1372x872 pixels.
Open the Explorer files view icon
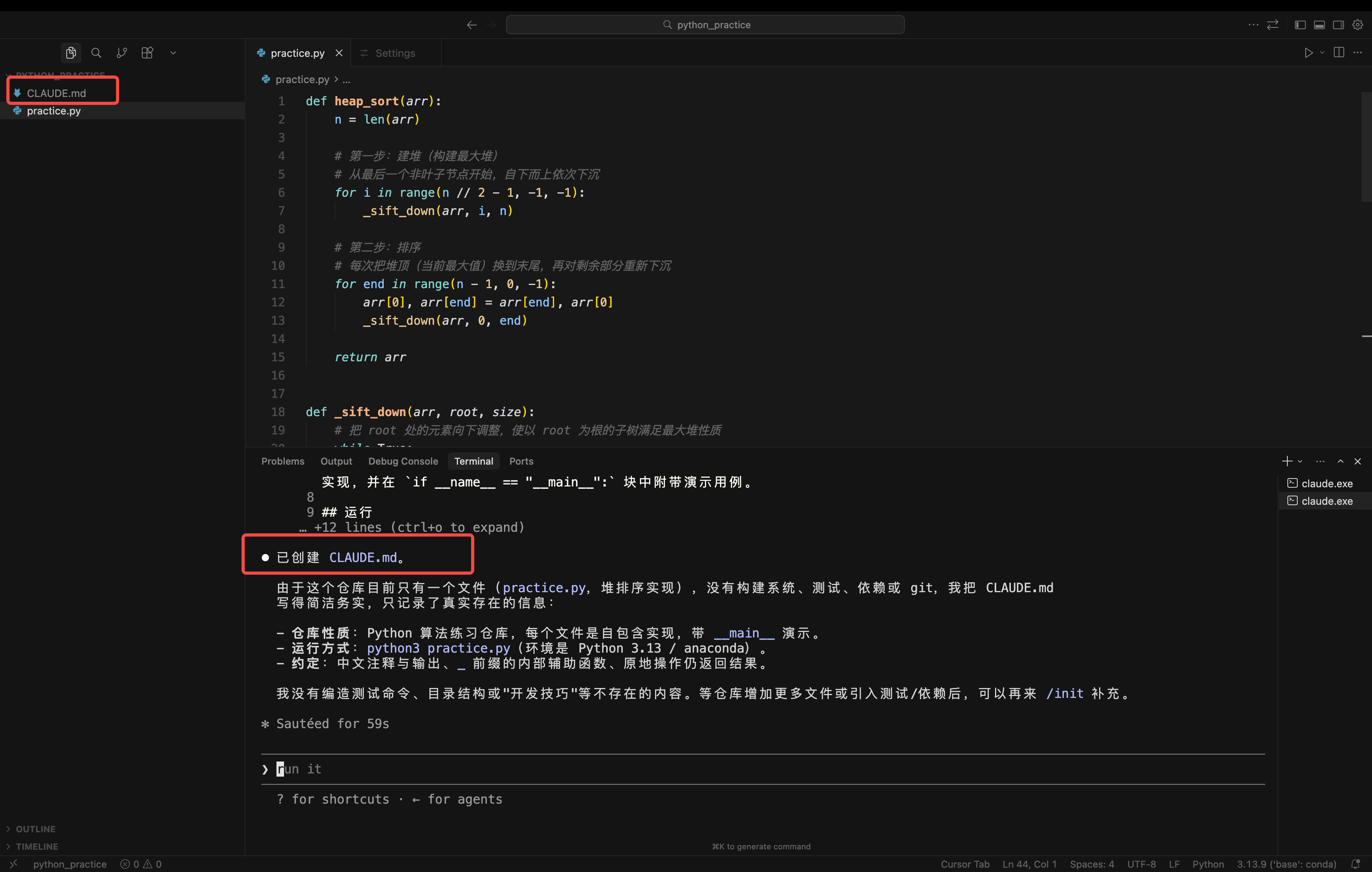[x=71, y=53]
